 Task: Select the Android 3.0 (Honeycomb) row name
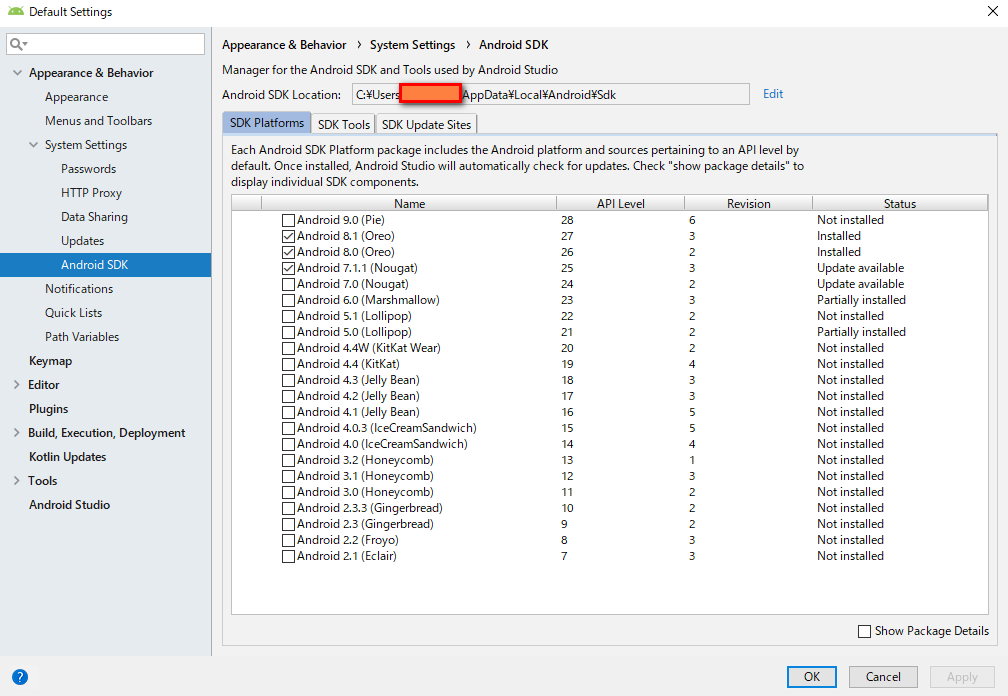(365, 492)
